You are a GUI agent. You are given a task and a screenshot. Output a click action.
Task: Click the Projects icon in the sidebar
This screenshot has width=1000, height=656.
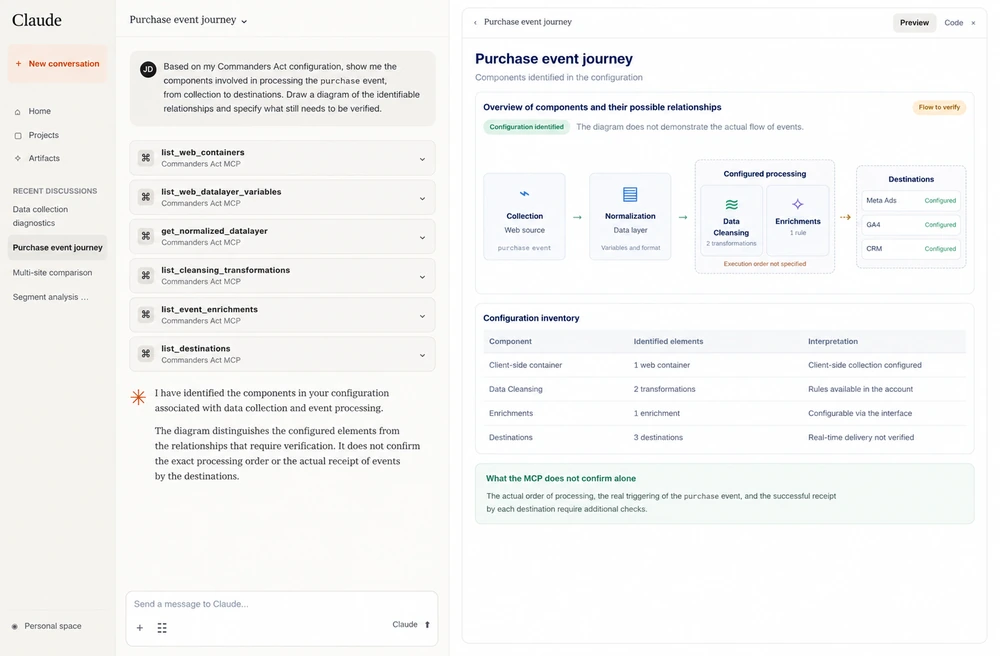pos(18,135)
